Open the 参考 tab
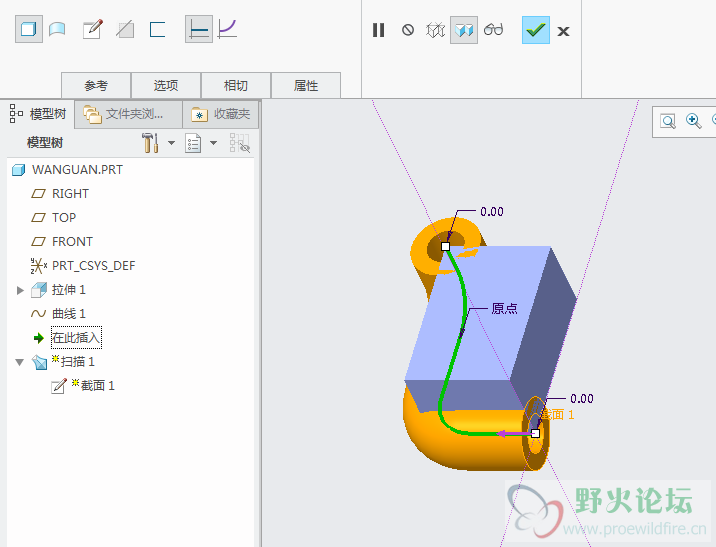This screenshot has height=547, width=716. pos(96,85)
